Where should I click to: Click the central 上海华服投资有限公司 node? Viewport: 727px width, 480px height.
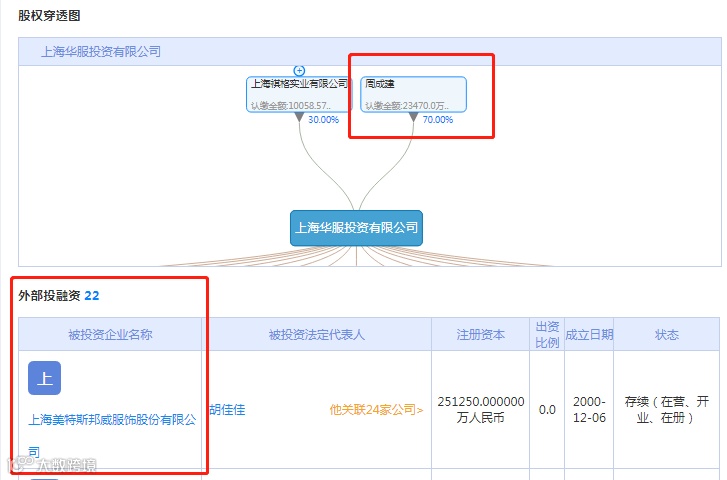pos(356,228)
